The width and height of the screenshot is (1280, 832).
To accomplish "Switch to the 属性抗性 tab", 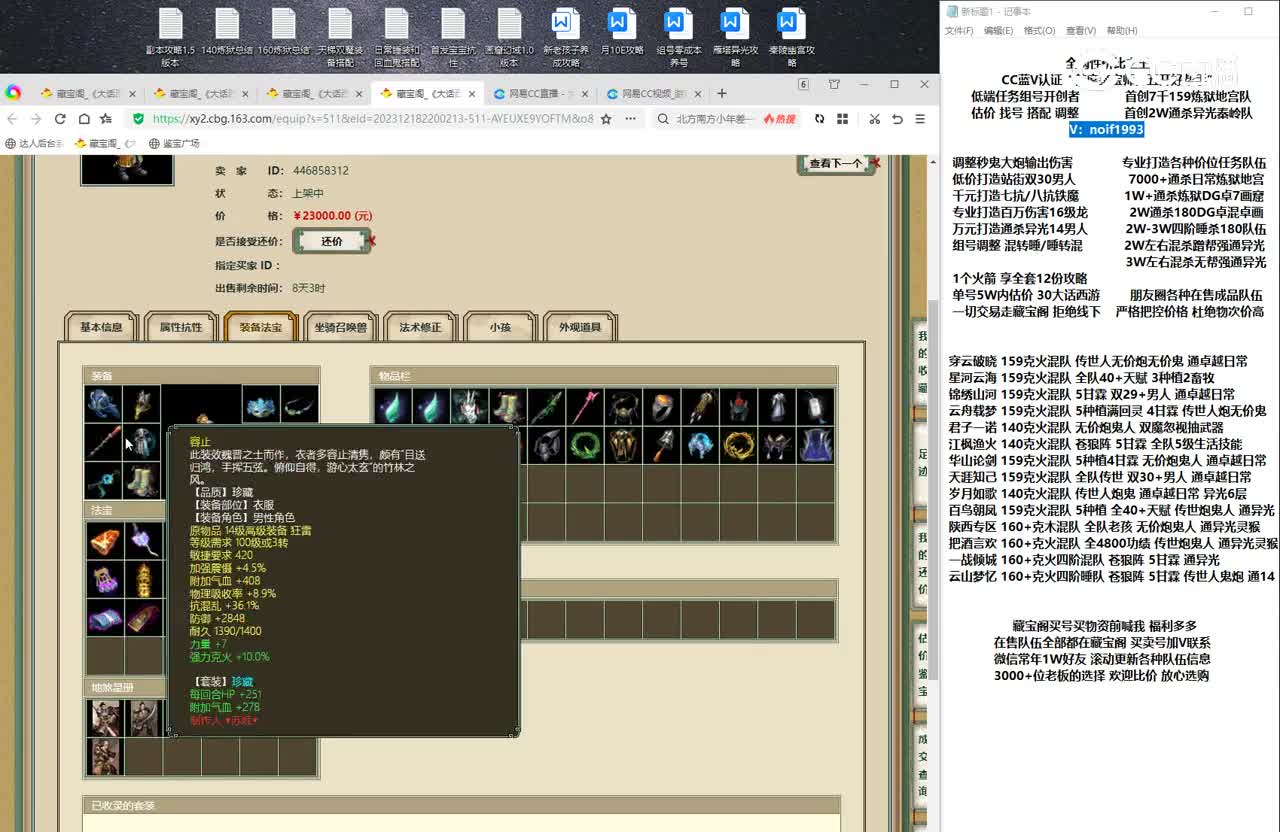I will click(x=181, y=327).
